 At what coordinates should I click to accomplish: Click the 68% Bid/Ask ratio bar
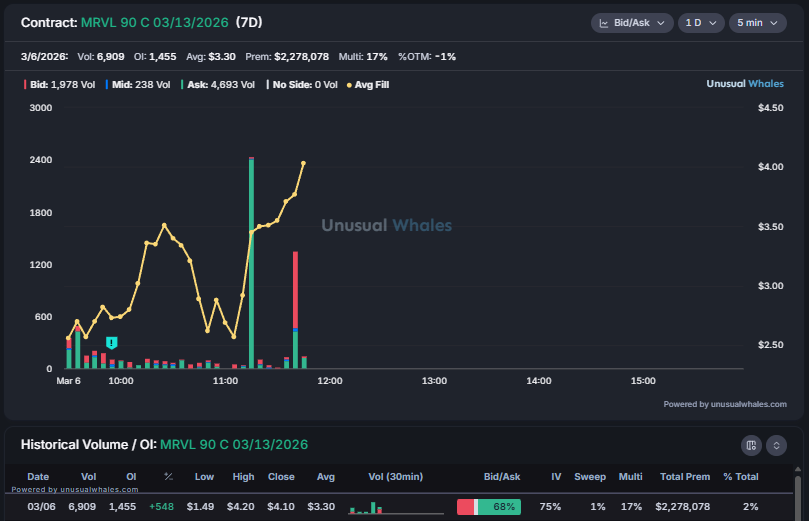point(489,507)
